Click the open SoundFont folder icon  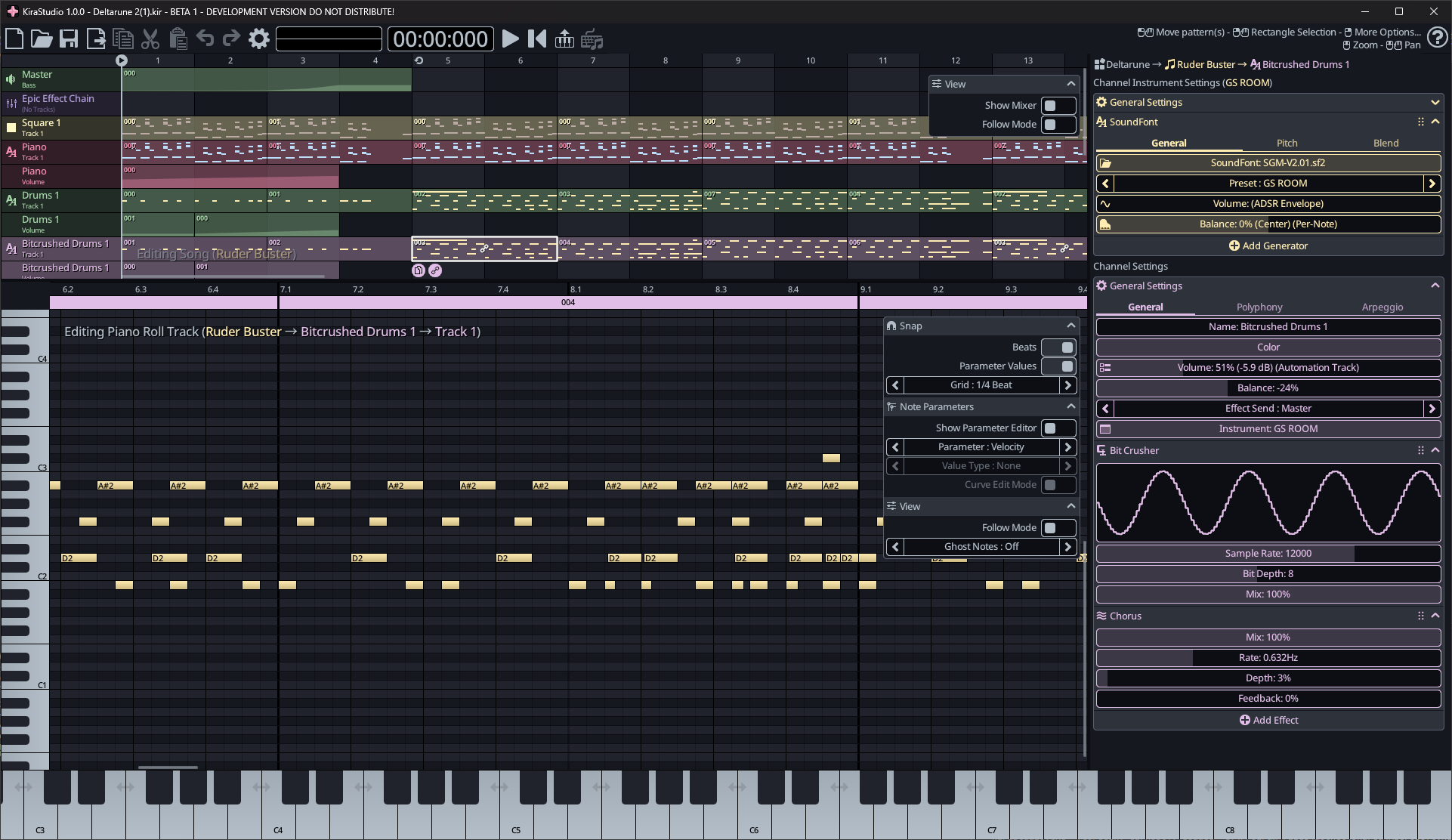[x=1105, y=163]
